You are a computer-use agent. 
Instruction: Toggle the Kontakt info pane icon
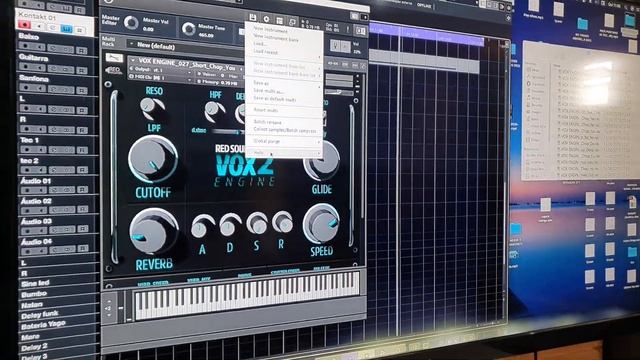pyautogui.click(x=360, y=30)
